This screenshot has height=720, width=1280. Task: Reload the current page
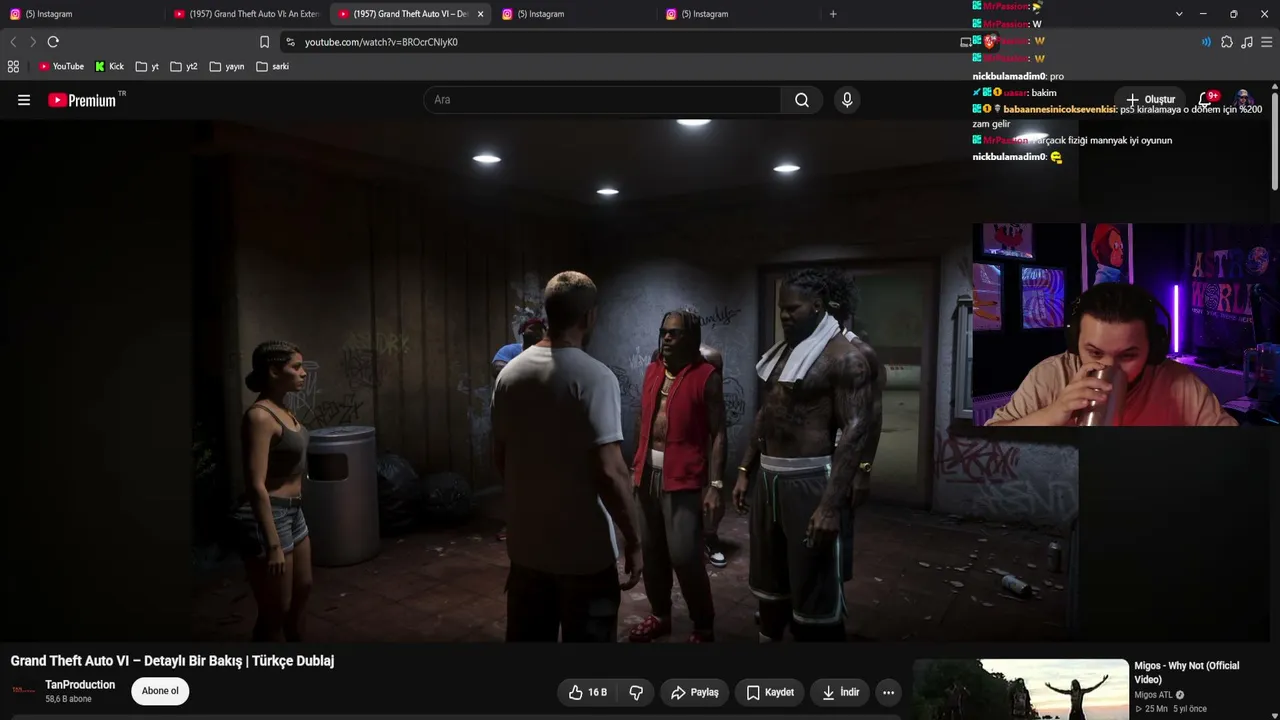pos(53,42)
